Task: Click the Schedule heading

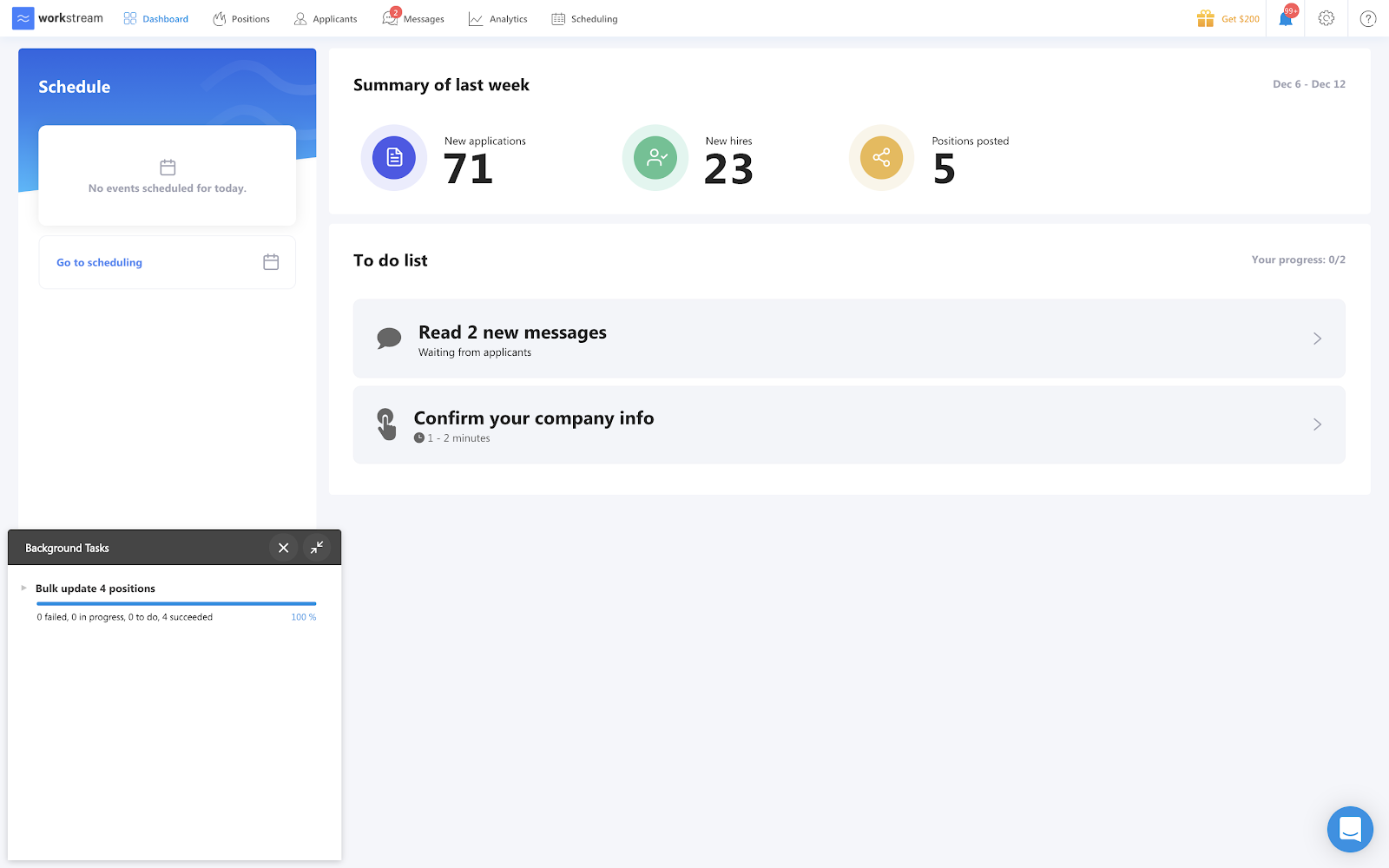Action: click(x=75, y=87)
